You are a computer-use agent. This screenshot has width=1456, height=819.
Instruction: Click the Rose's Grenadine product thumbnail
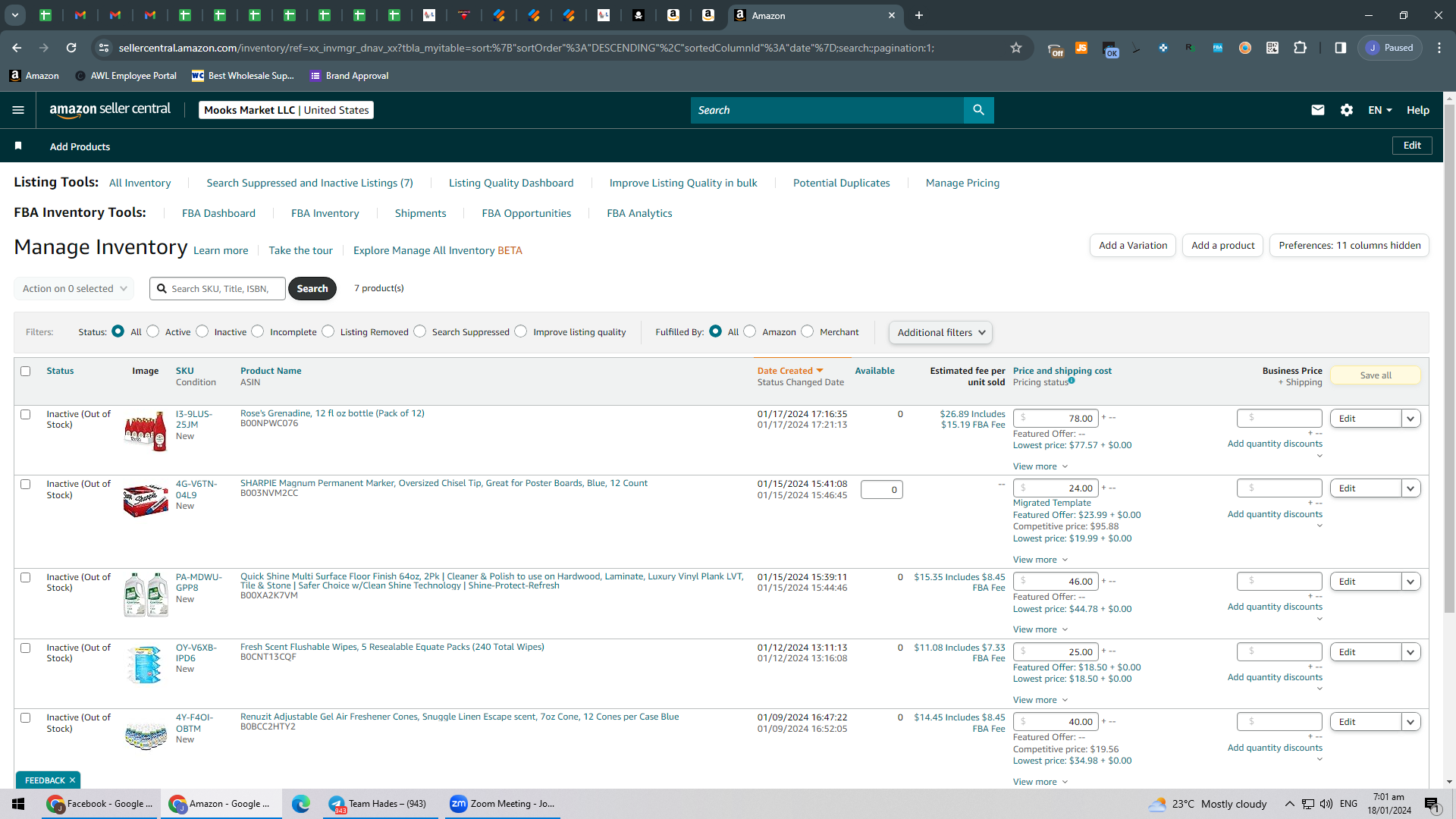tap(146, 431)
